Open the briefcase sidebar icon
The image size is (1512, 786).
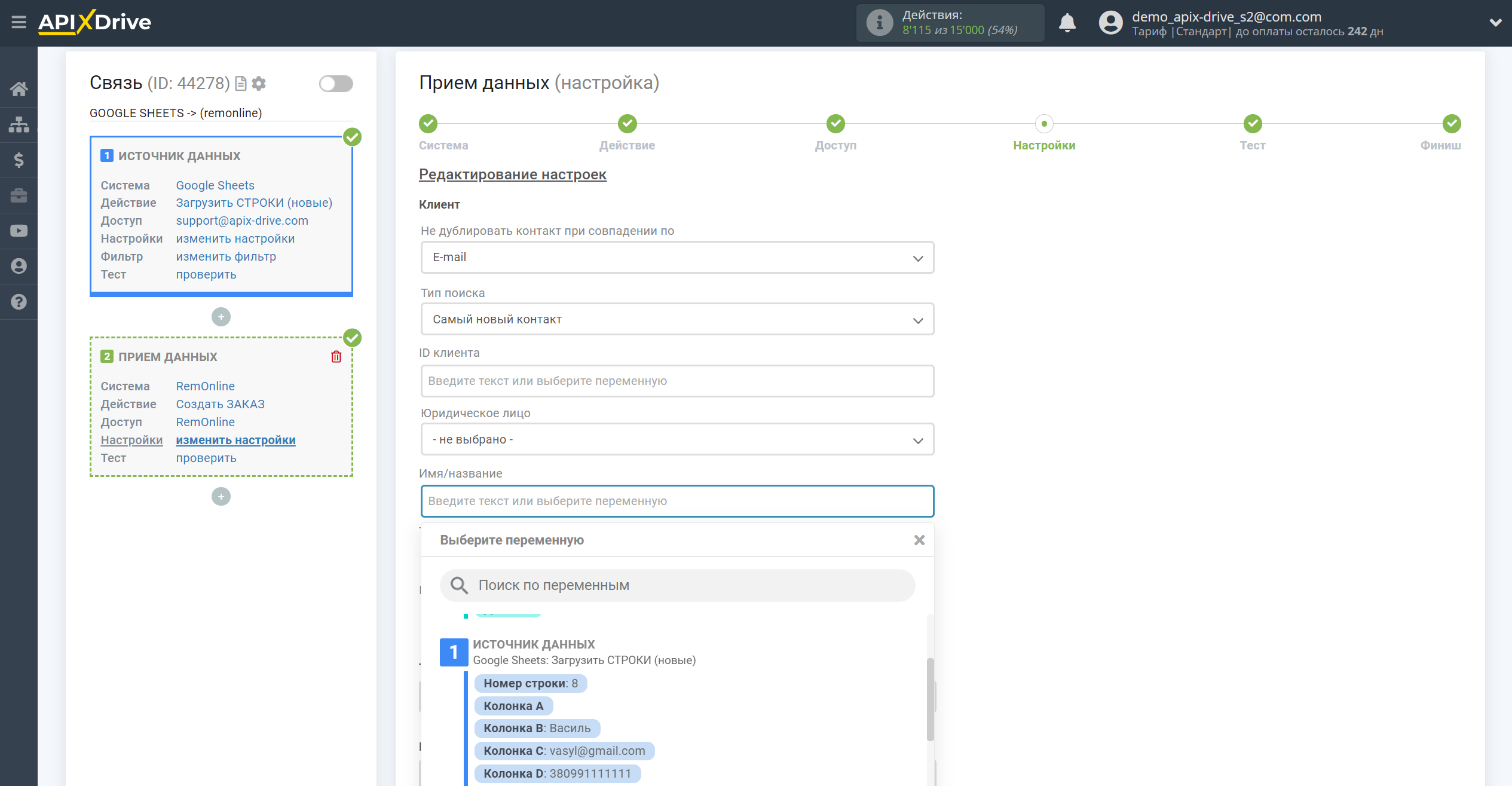point(19,195)
